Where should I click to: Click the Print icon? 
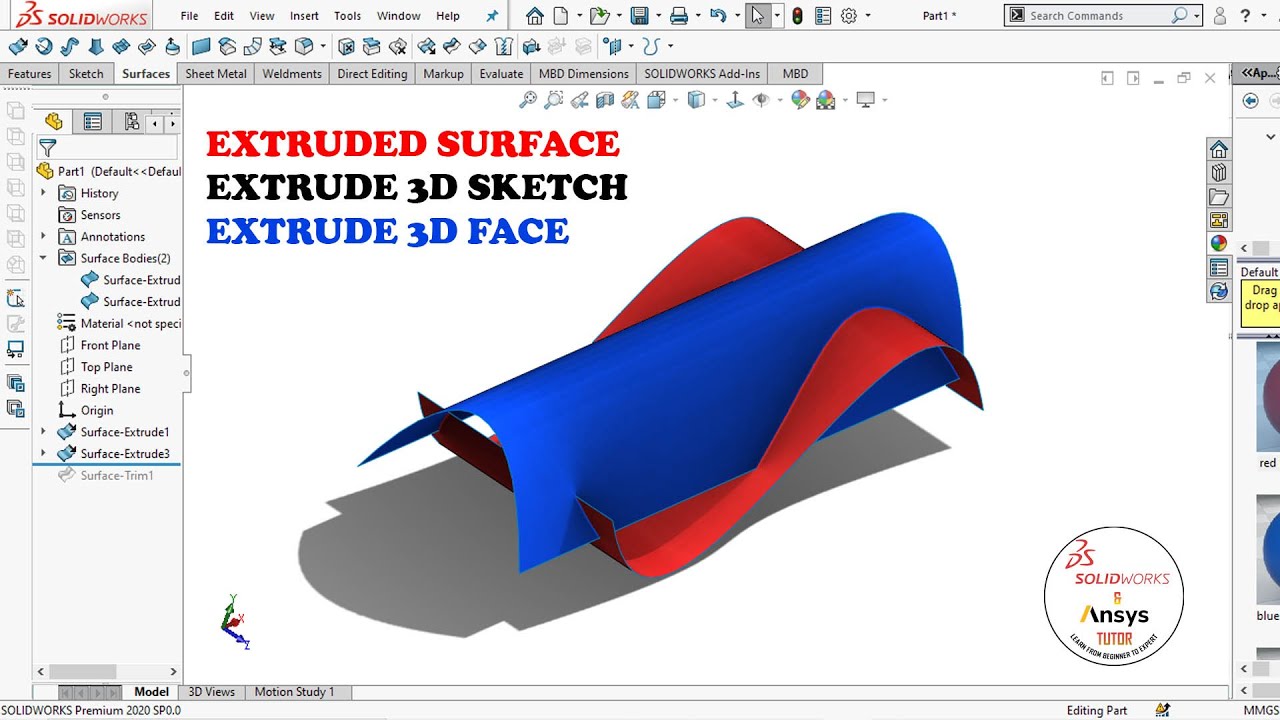pos(679,15)
